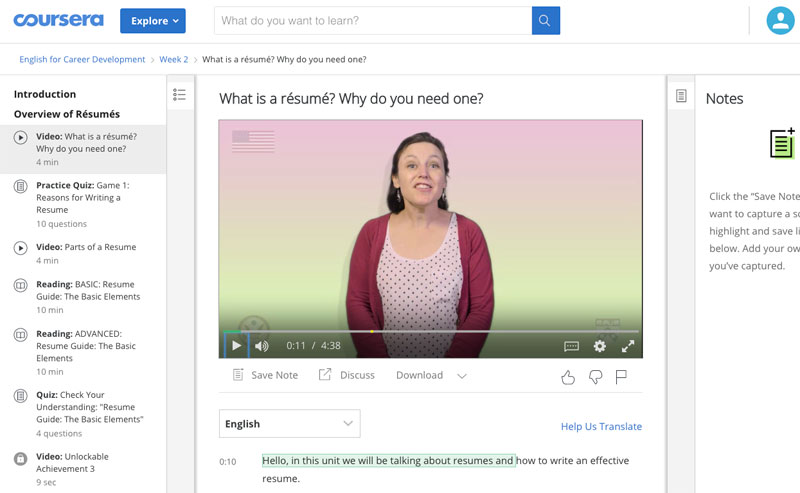Click the thumbs up like icon
Screen dimensions: 800x493
[x=568, y=376]
